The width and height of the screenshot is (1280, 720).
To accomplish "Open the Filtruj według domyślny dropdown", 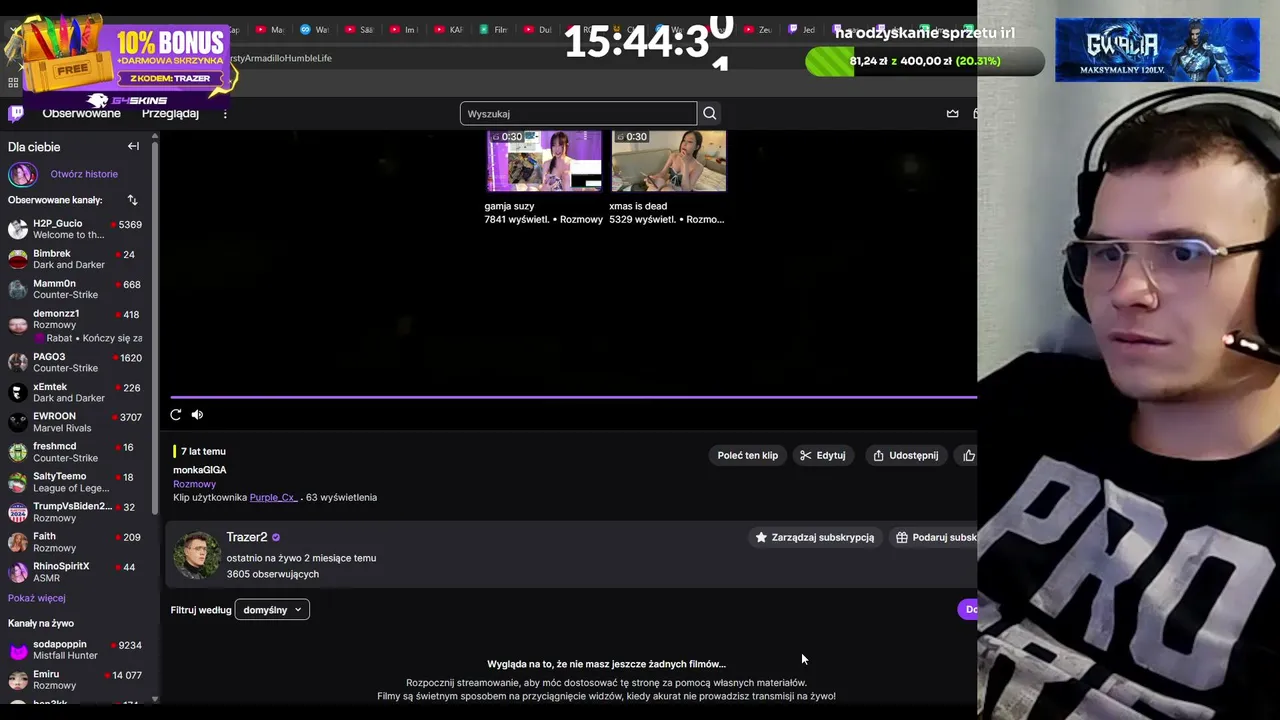I will (272, 610).
